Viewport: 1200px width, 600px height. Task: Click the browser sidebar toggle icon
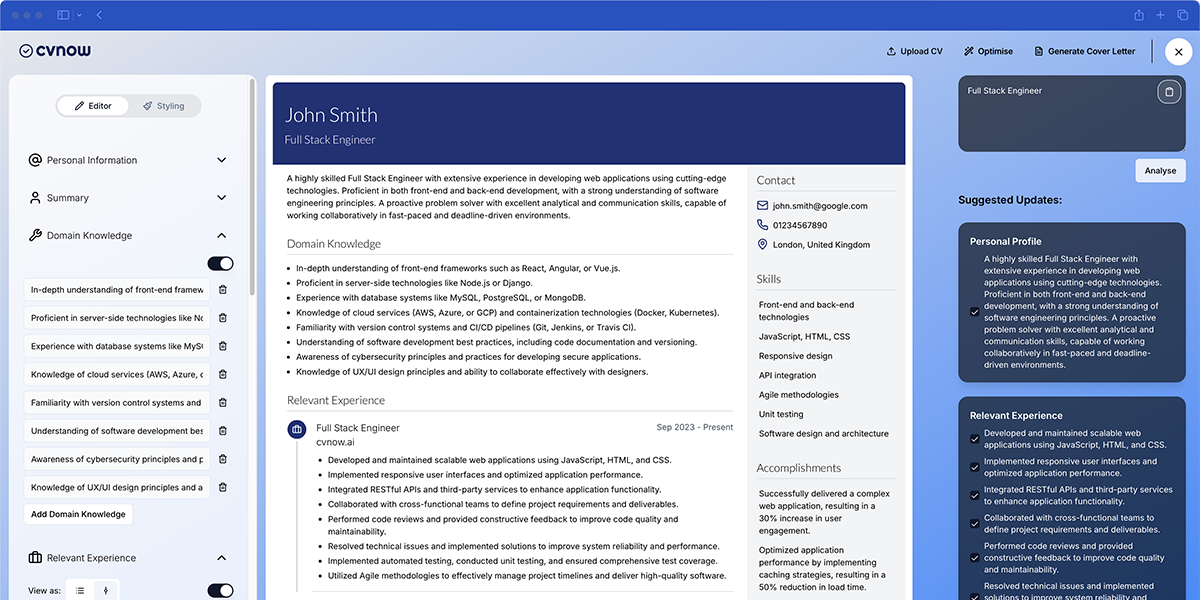64,15
